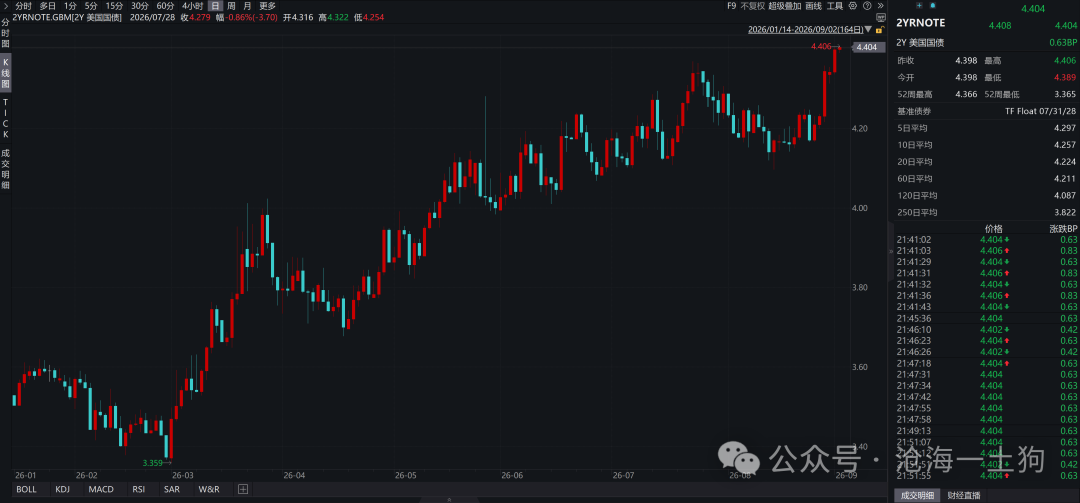This screenshot has width=1080, height=503.
Task: Click the 涨跌BP column header
Action: (x=1063, y=229)
